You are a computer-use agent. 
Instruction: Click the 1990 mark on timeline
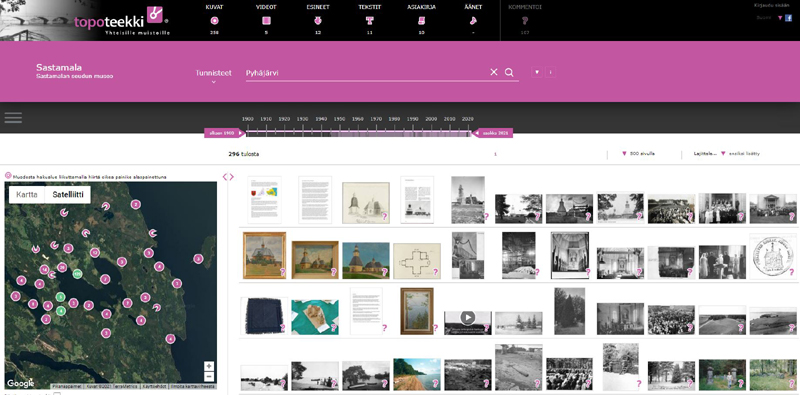coord(413,119)
